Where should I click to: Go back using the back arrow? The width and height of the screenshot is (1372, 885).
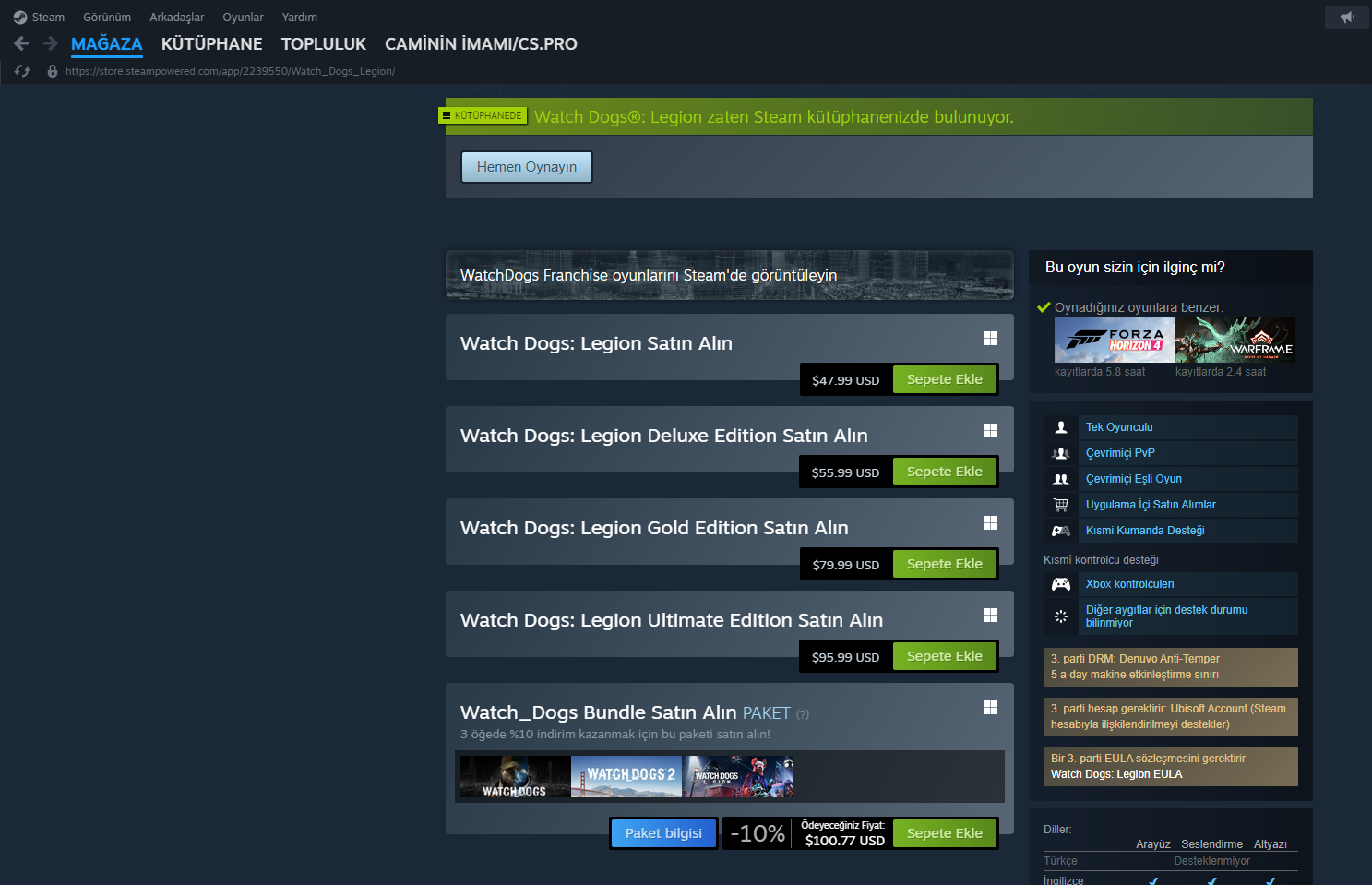coord(22,43)
